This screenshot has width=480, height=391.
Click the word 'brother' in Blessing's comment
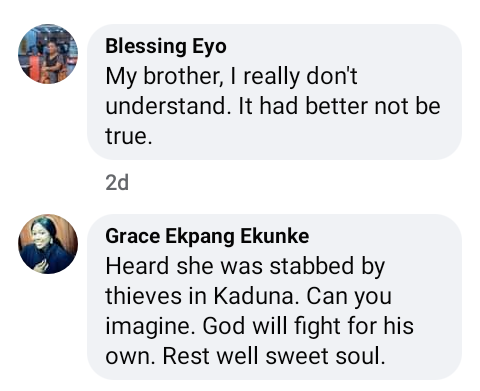181,76
